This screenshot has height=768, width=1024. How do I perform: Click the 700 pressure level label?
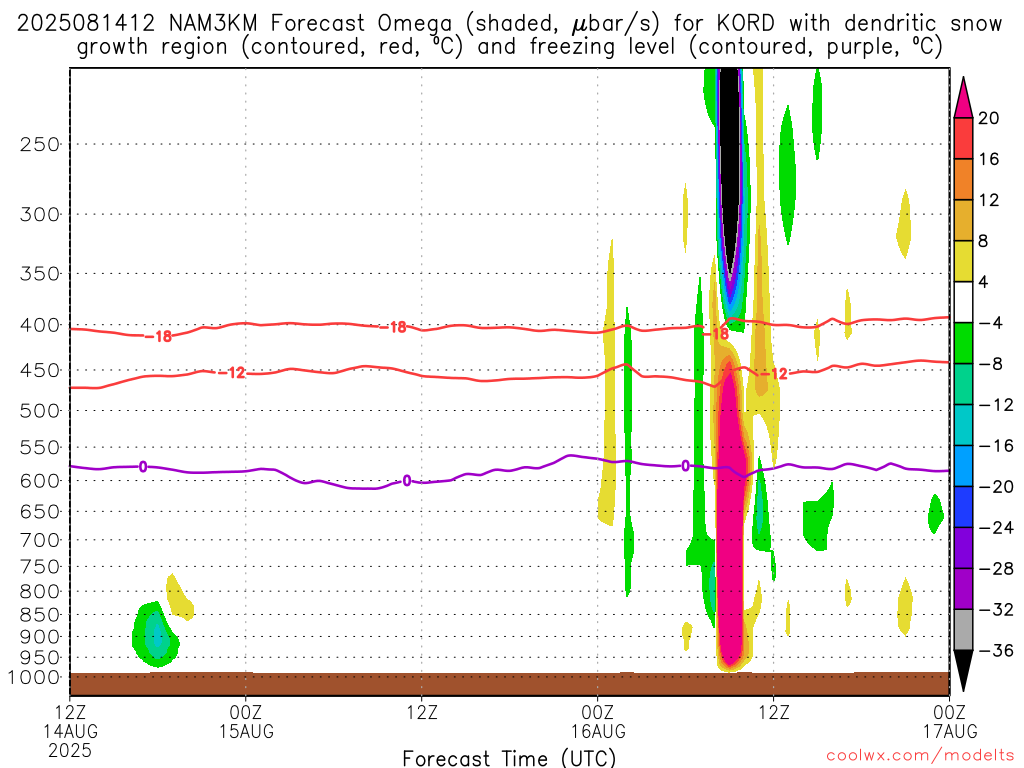click(x=40, y=540)
